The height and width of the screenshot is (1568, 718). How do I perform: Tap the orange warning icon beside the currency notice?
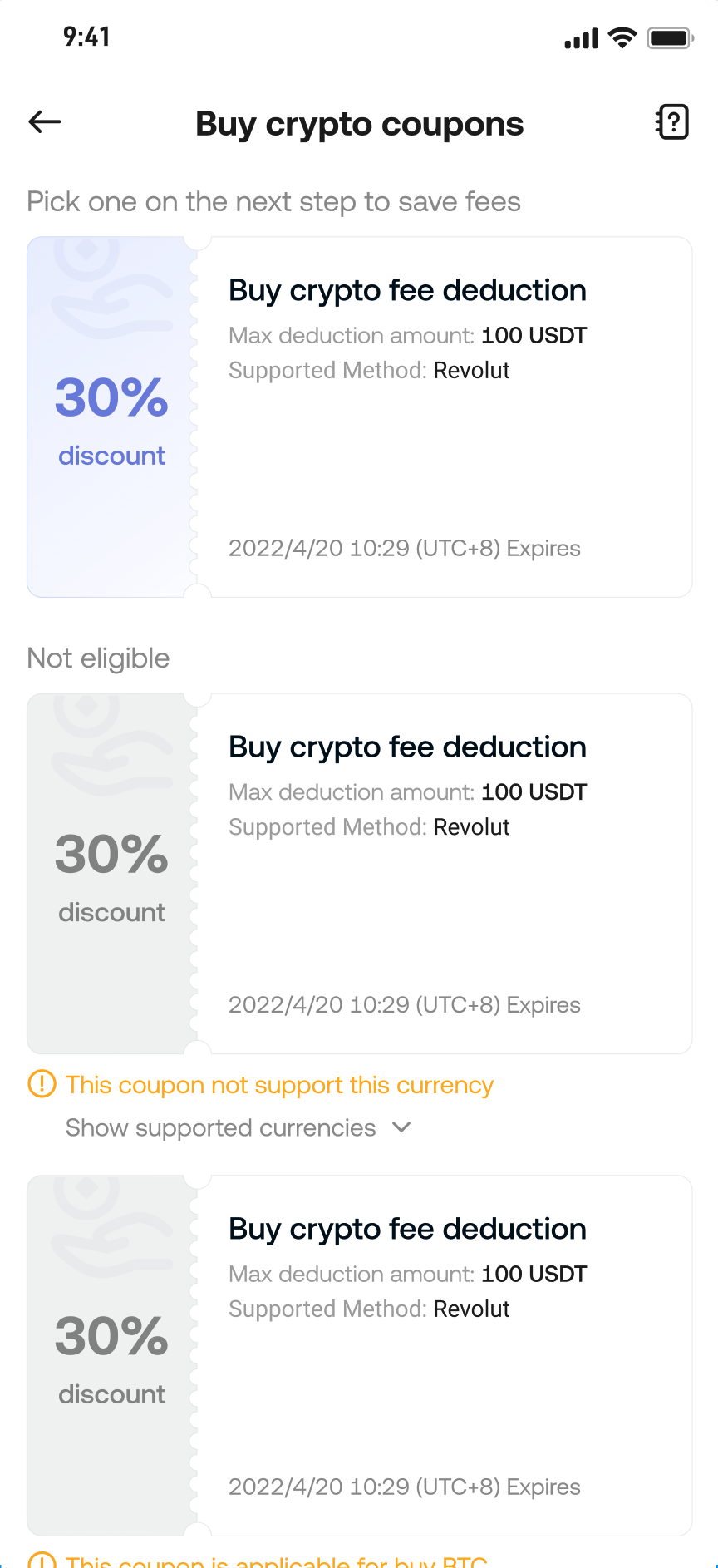(x=42, y=1084)
